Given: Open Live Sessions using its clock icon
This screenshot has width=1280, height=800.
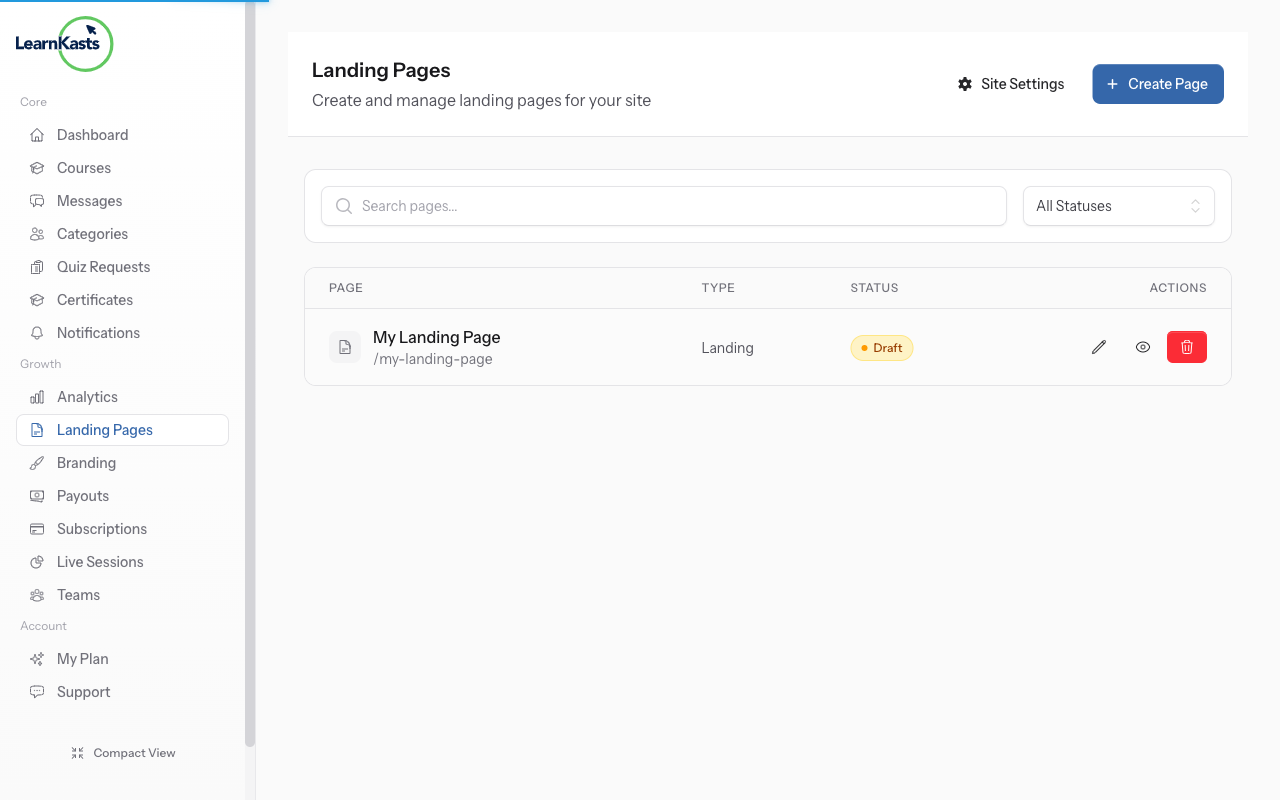Looking at the screenshot, I should point(36,561).
